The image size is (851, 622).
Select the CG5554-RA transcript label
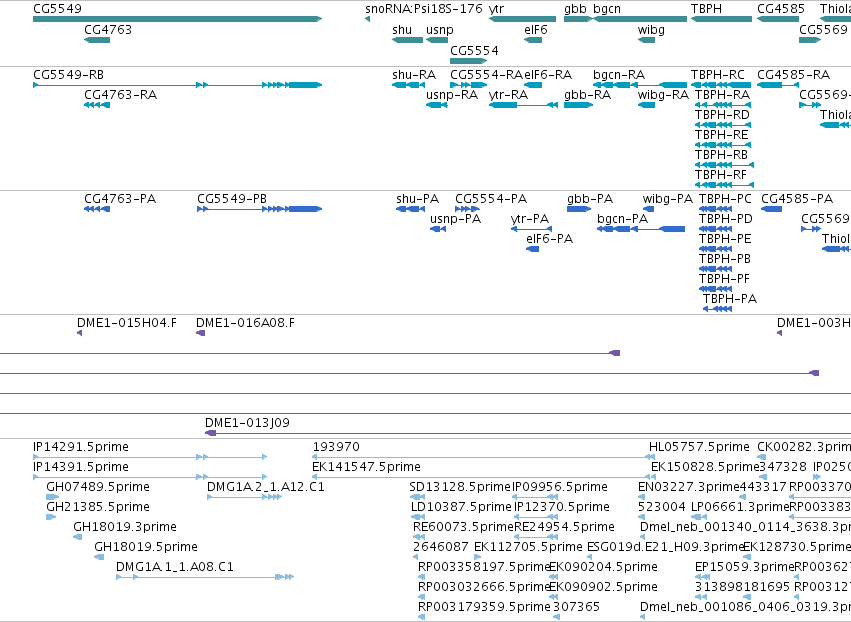[486, 74]
